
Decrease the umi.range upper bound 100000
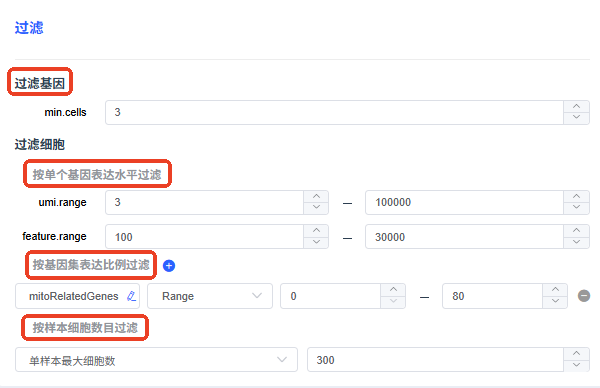576,208
